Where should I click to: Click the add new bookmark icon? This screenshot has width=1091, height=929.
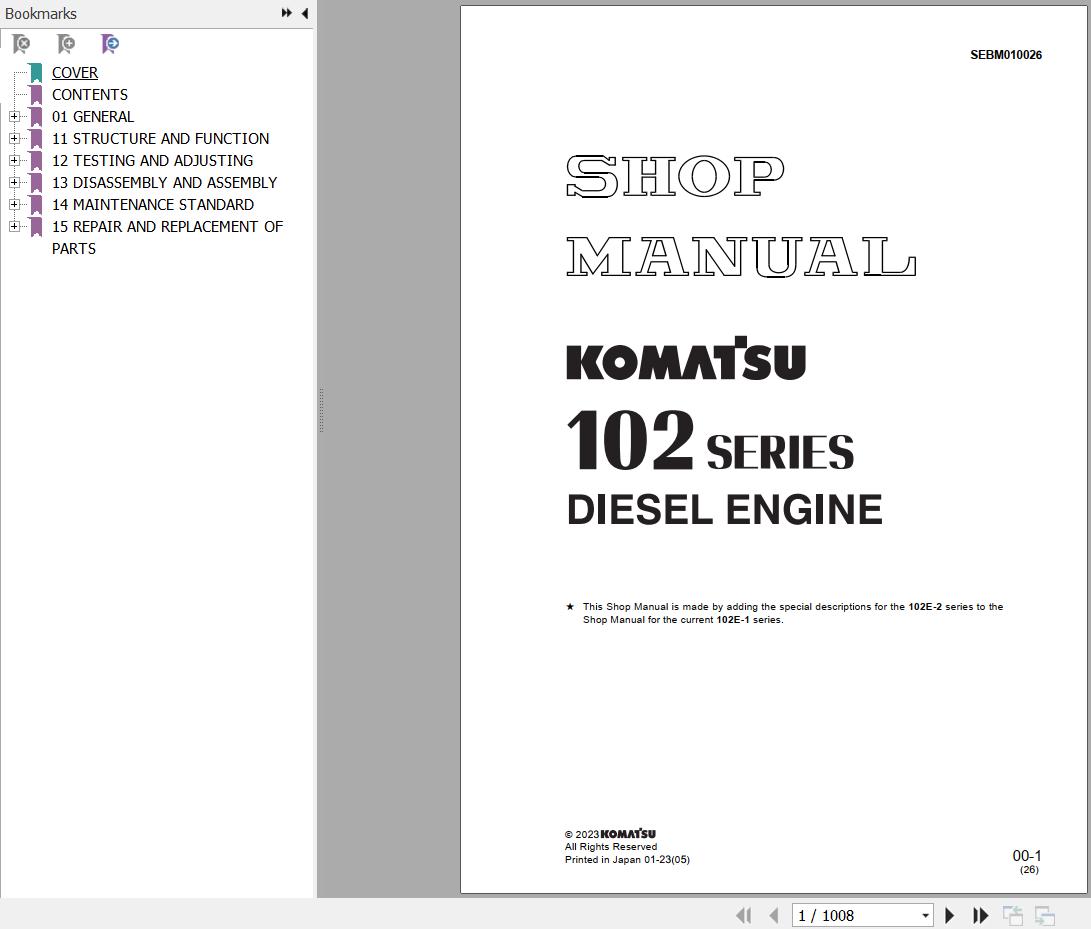pyautogui.click(x=66, y=44)
